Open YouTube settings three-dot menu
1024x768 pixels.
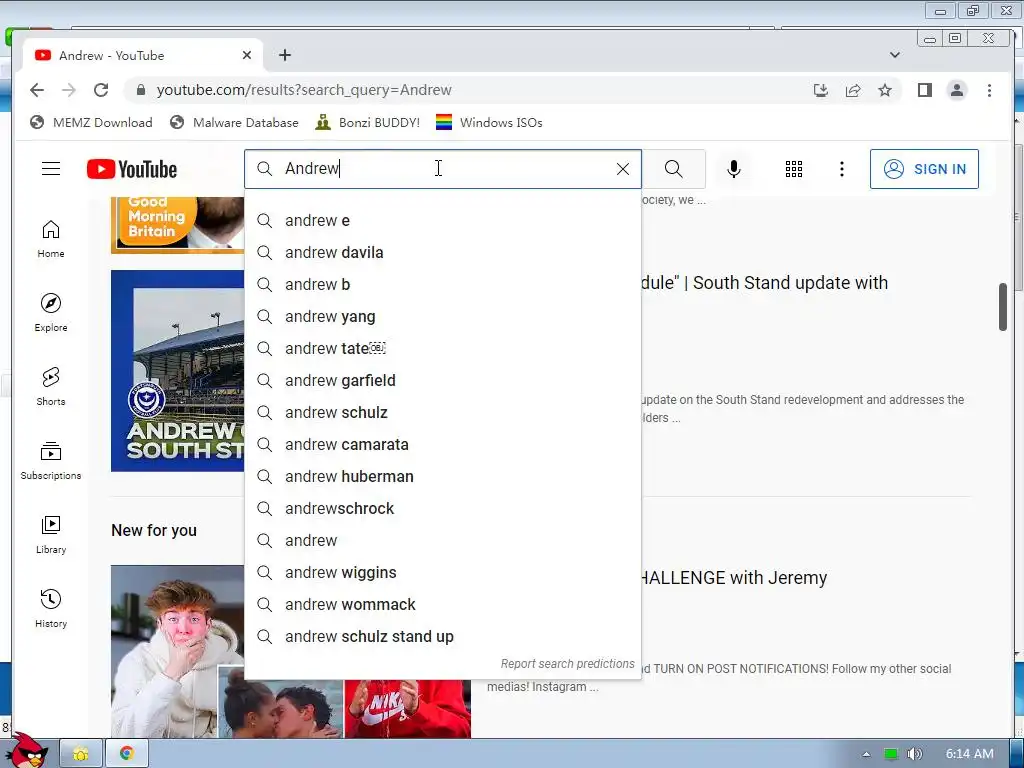842,169
